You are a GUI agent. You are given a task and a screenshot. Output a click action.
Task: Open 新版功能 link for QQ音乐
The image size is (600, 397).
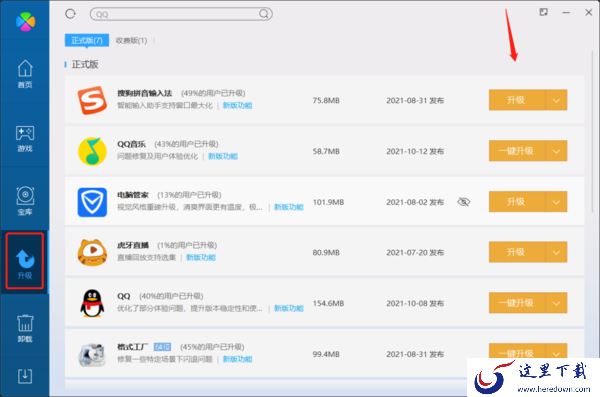click(x=223, y=156)
